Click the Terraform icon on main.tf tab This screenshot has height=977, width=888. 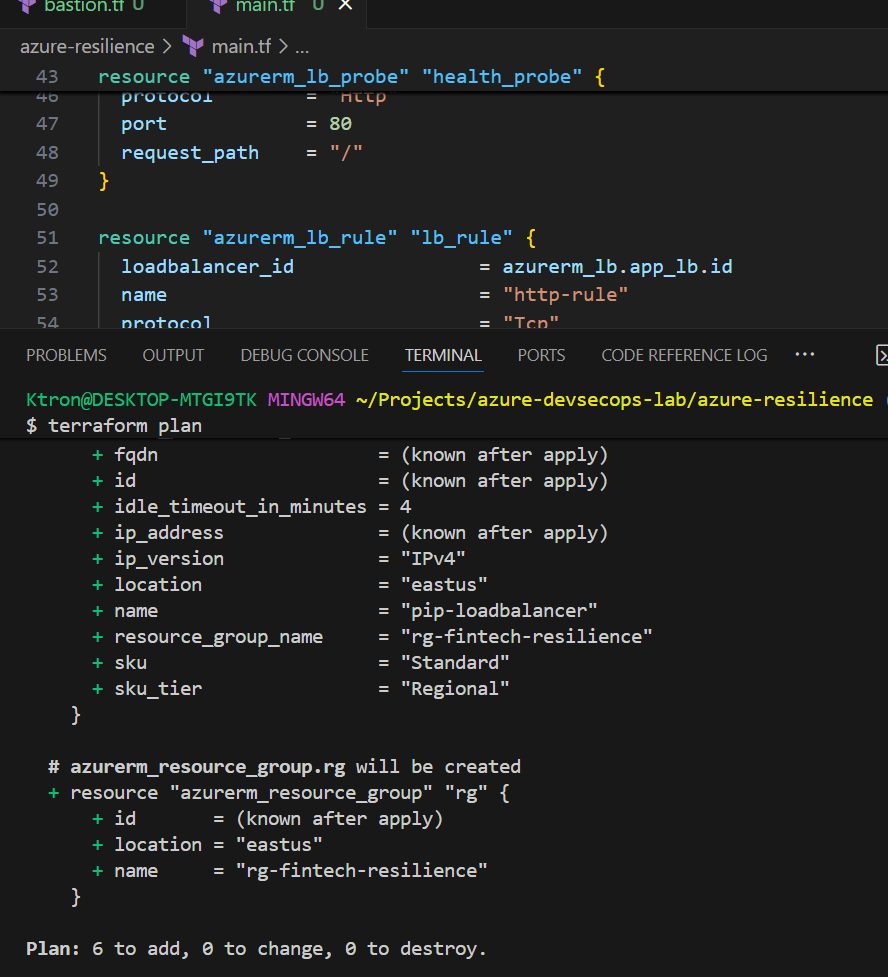pyautogui.click(x=219, y=6)
